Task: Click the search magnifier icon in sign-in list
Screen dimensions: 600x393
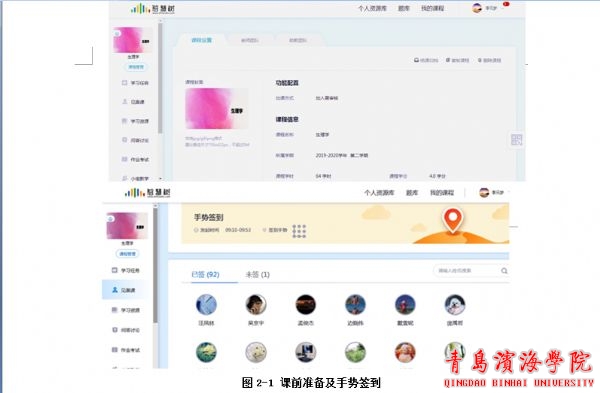Action: [x=504, y=271]
